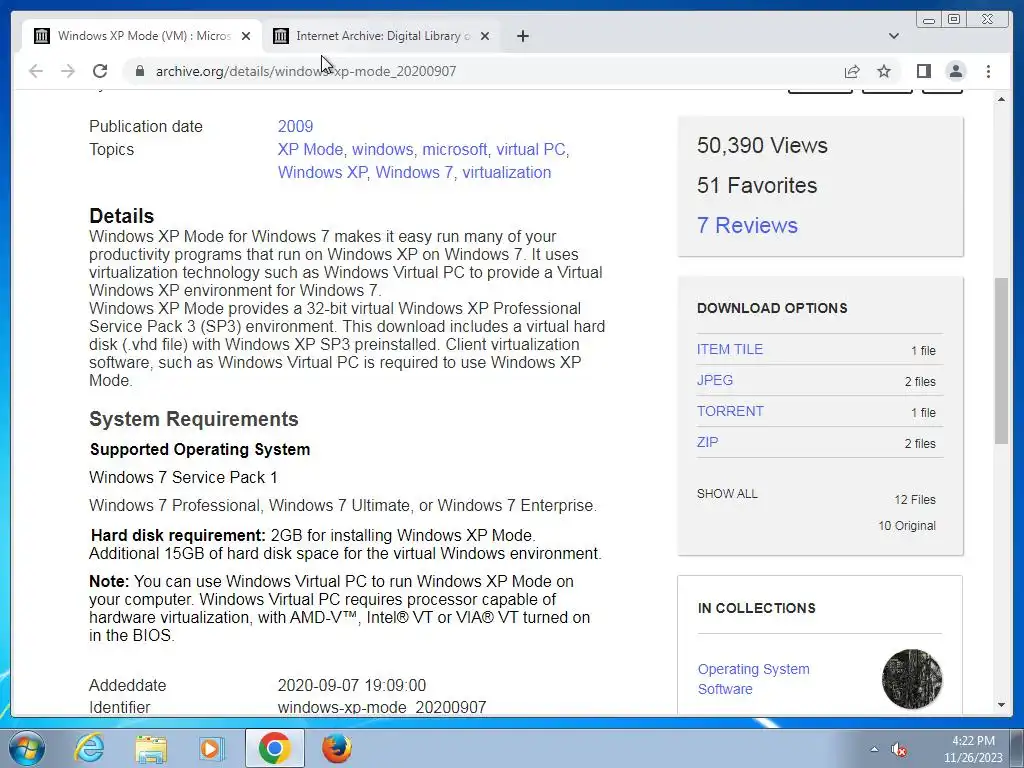Close the Internet Archive: Digital Library tab
Screen dimensions: 1024x768
[x=485, y=36]
